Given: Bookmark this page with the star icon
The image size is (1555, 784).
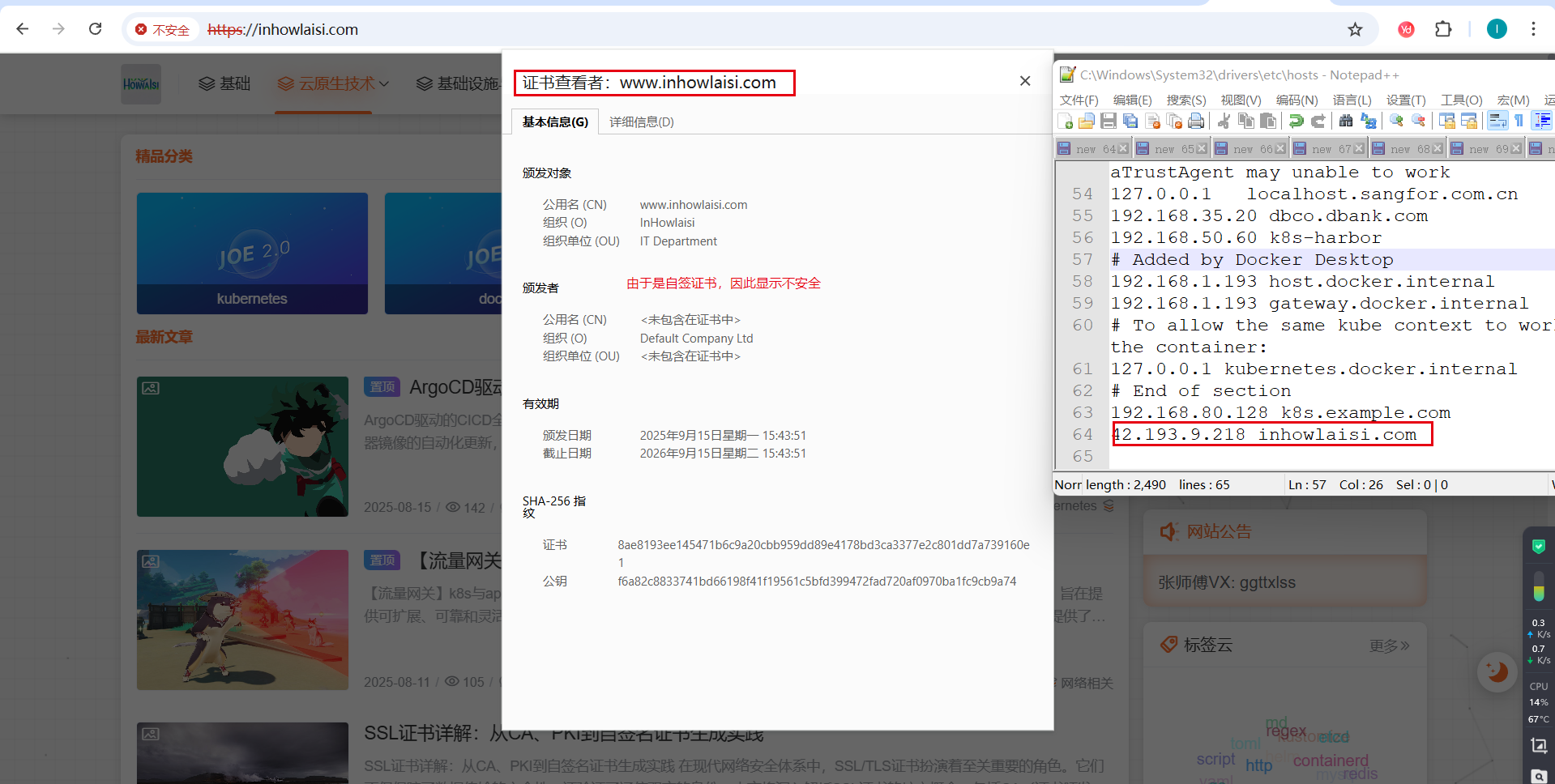Looking at the screenshot, I should pyautogui.click(x=1355, y=29).
